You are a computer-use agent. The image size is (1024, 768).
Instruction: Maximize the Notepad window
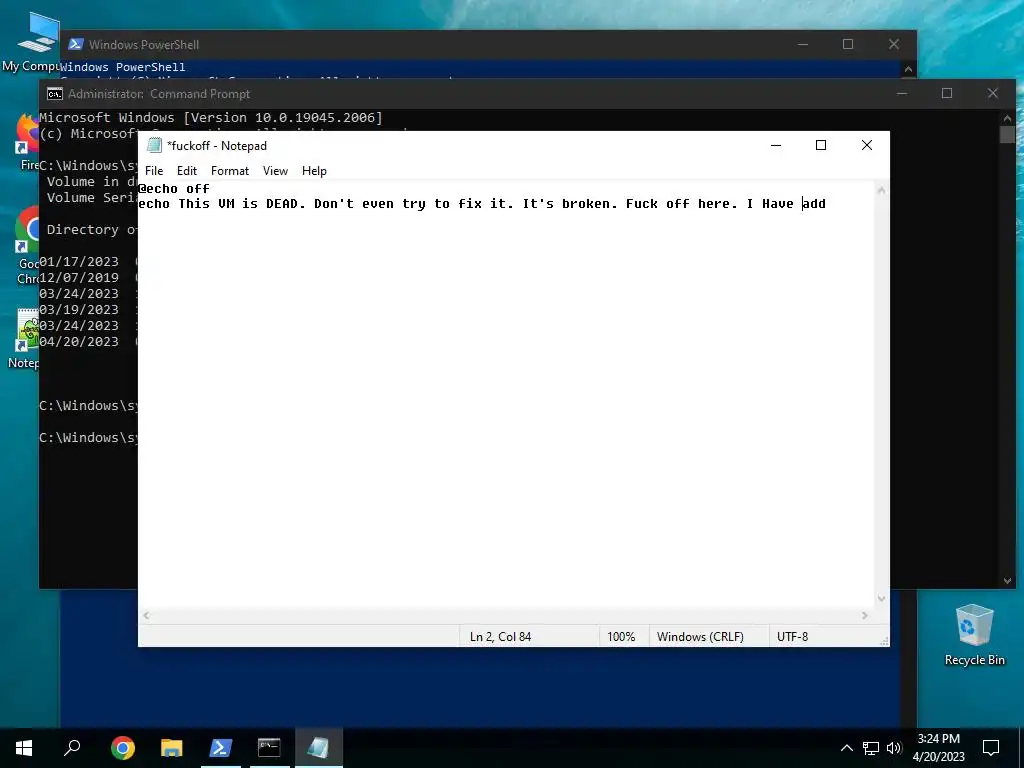(821, 145)
